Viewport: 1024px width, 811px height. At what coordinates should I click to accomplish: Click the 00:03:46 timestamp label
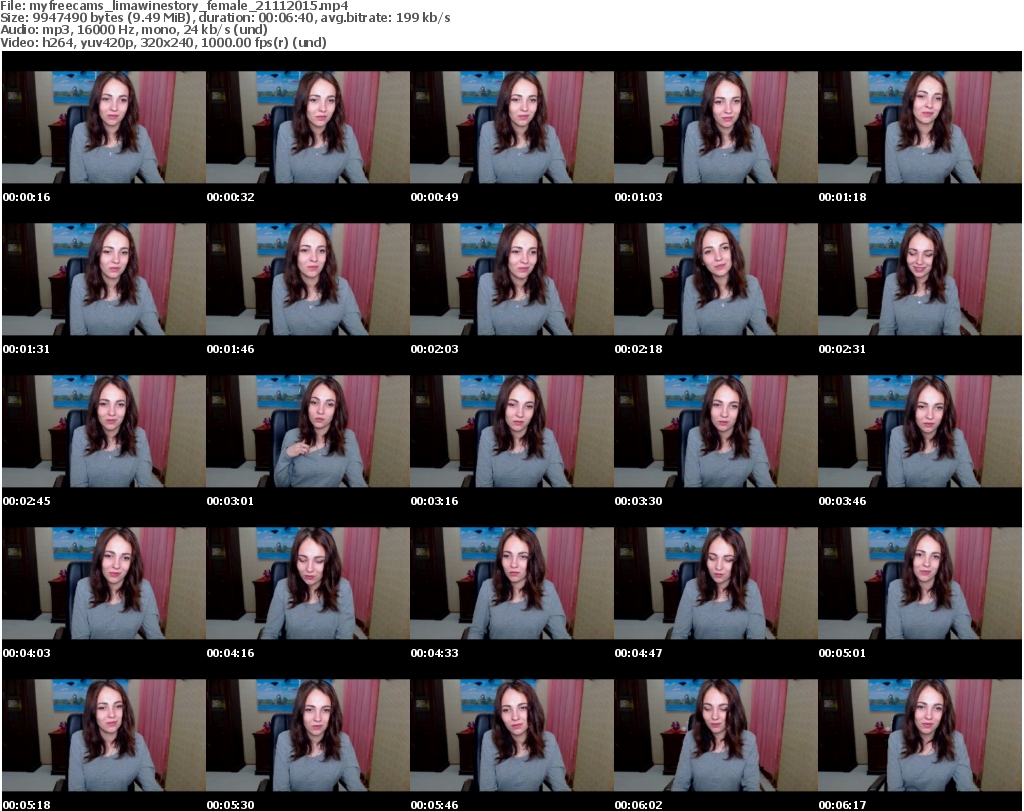click(842, 501)
